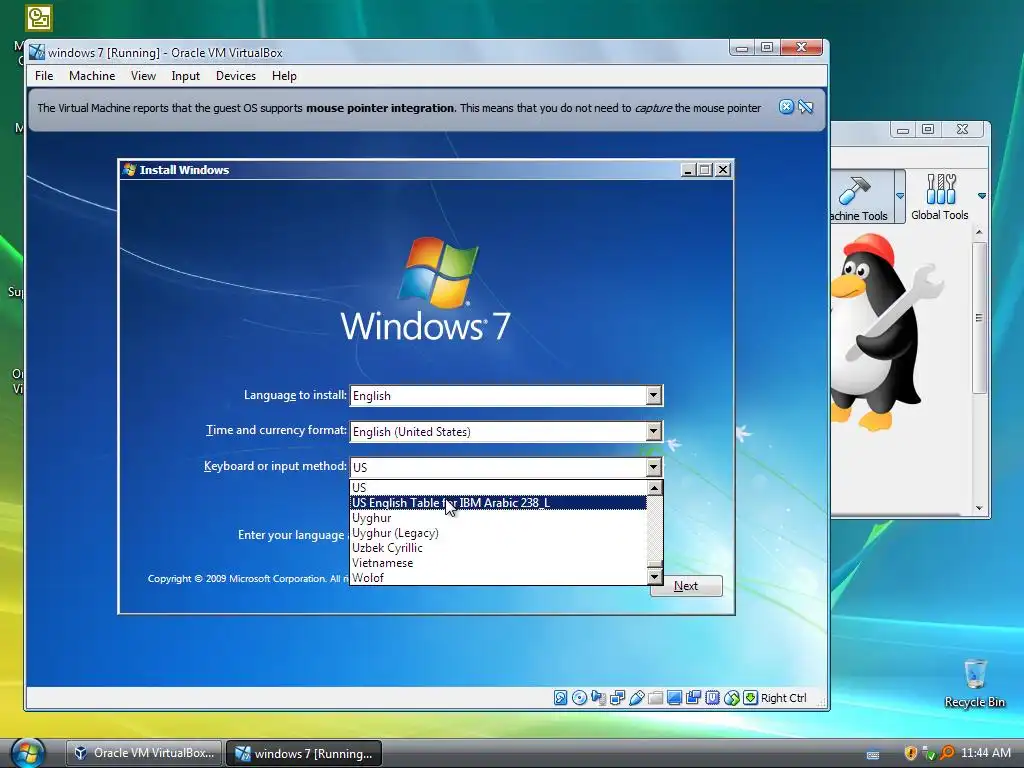Click the security shield tray icon
Viewport: 1024px width, 768px height.
[910, 753]
